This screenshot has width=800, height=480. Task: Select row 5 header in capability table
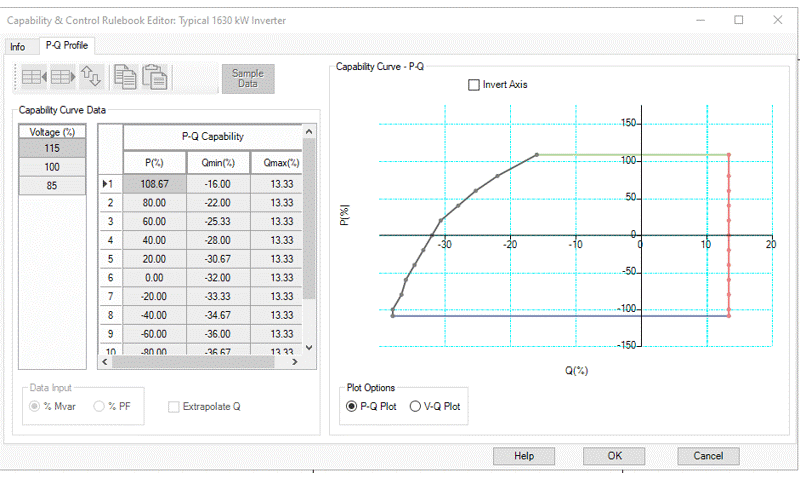tap(110, 259)
